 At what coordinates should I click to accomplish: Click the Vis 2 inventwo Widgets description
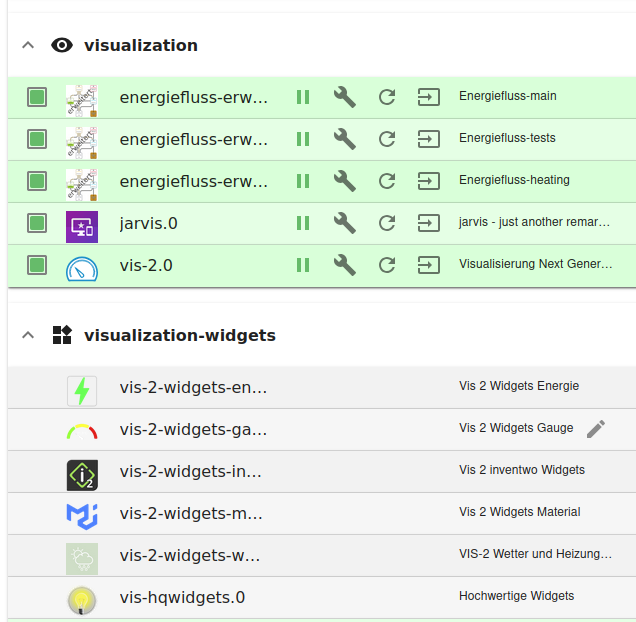pyautogui.click(x=522, y=470)
